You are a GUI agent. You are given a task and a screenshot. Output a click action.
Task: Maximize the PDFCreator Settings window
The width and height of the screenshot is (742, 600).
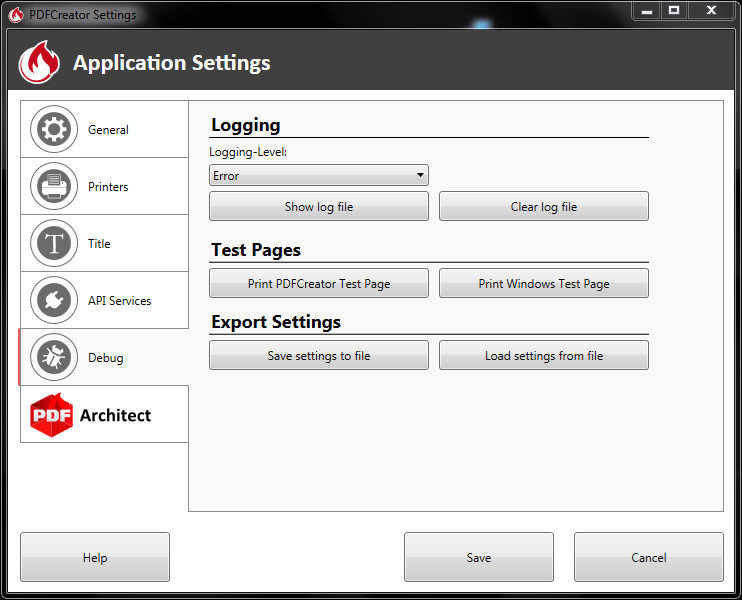coord(674,10)
